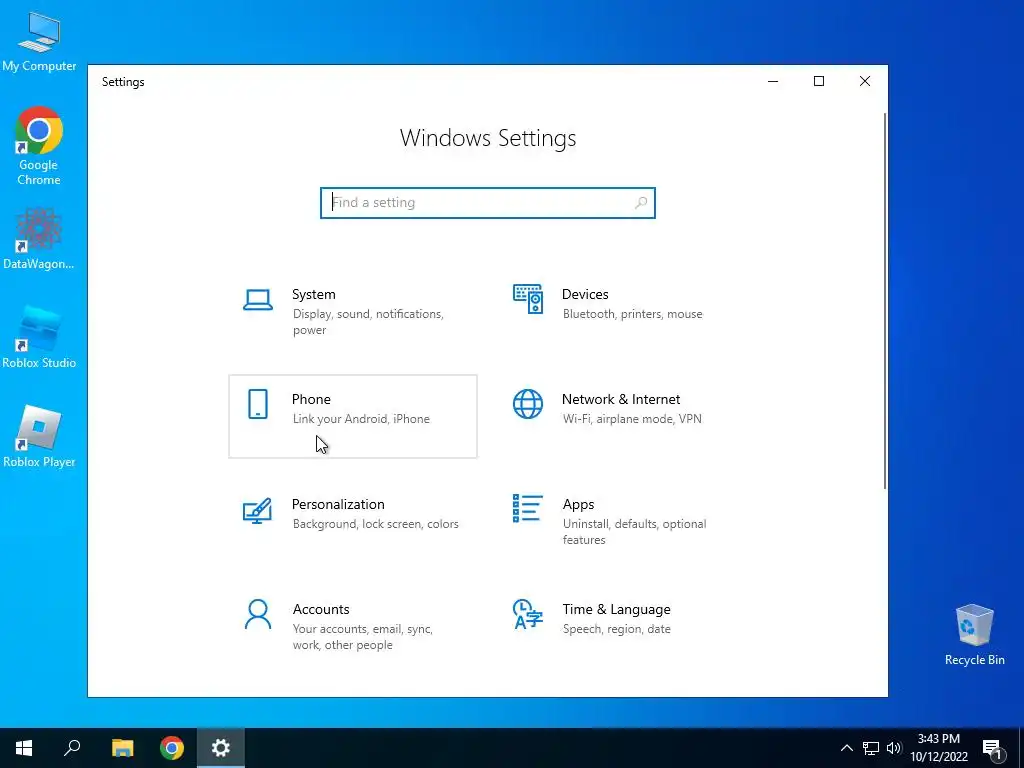1024x768 pixels.
Task: Click the volume speaker tray icon
Action: (894, 748)
